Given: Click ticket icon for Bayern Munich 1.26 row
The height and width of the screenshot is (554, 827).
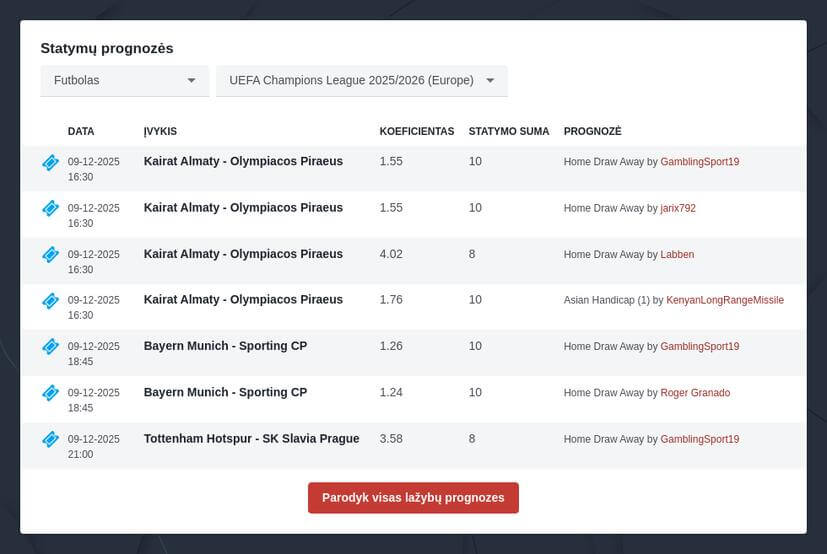Looking at the screenshot, I should tap(50, 346).
